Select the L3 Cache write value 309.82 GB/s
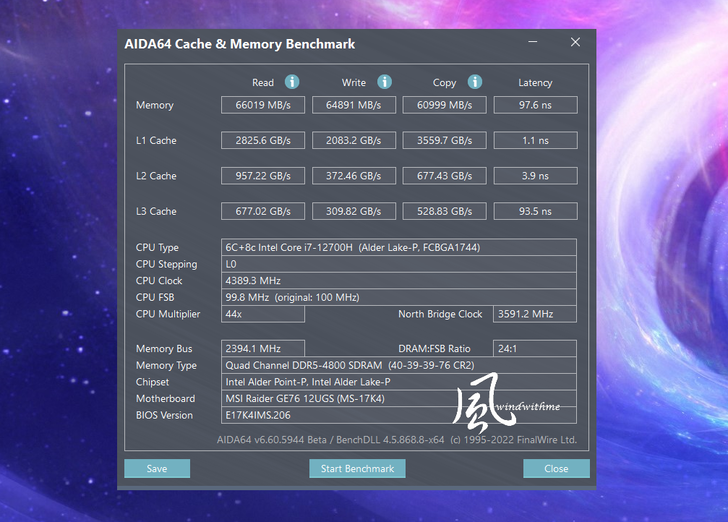Screen dimensions: 728x522 [354, 211]
